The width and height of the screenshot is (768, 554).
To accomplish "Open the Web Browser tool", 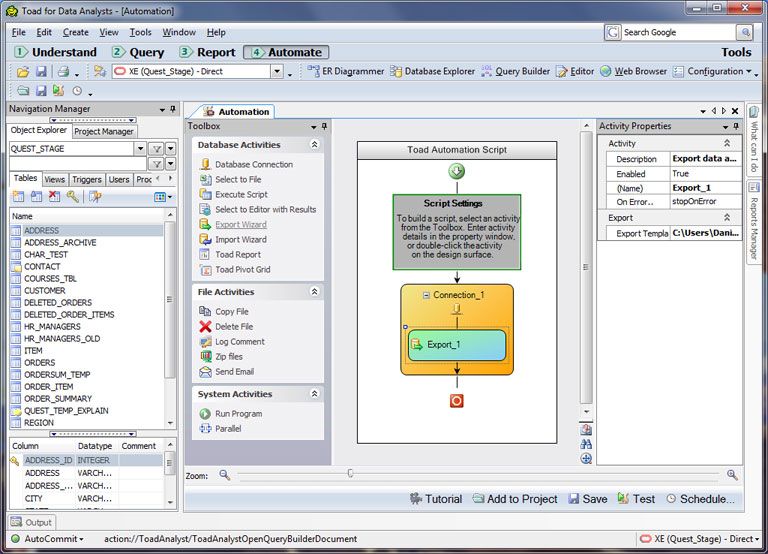I will 633,72.
